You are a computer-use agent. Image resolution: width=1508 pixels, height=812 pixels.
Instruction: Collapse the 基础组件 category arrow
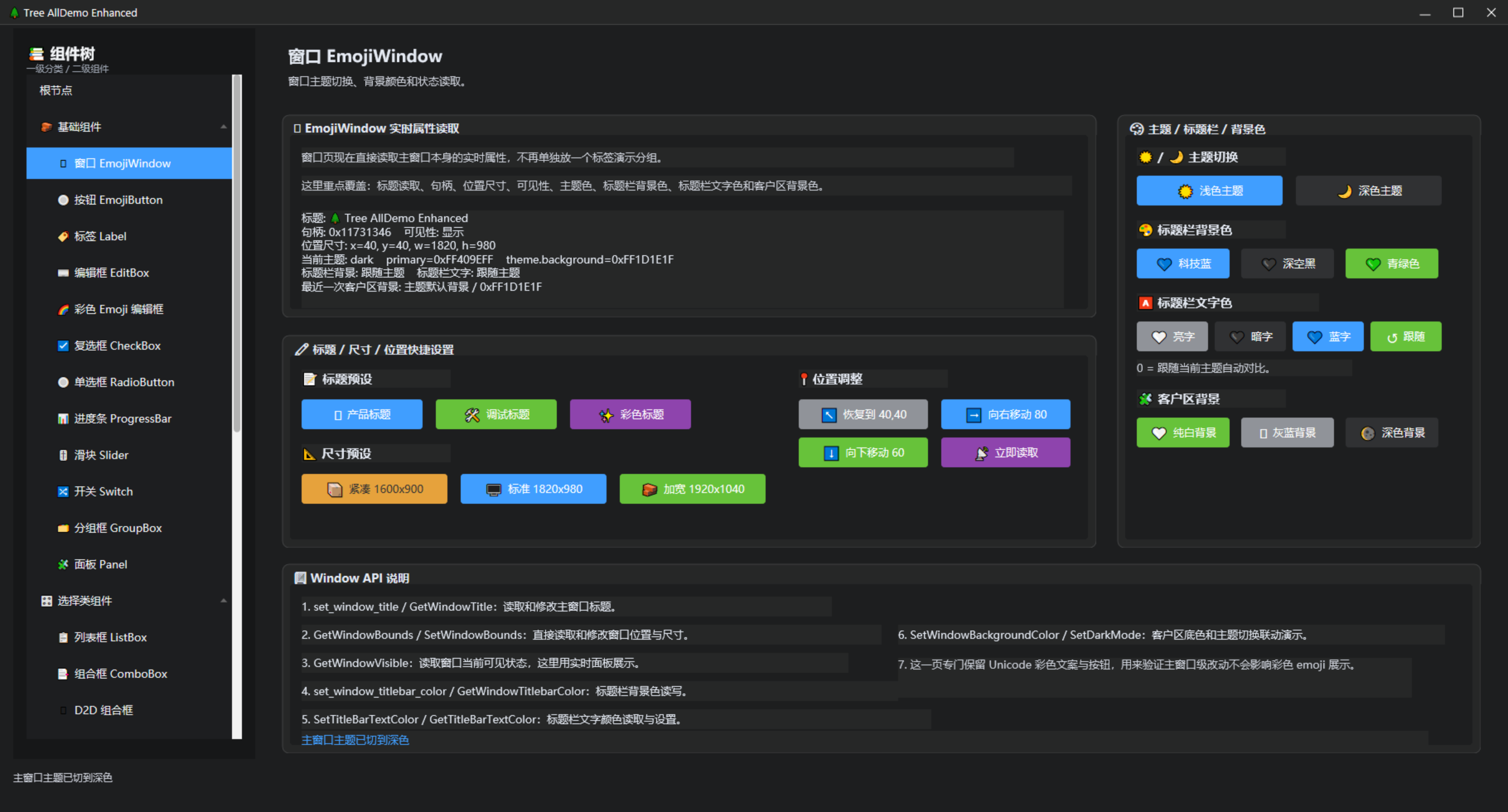click(224, 127)
